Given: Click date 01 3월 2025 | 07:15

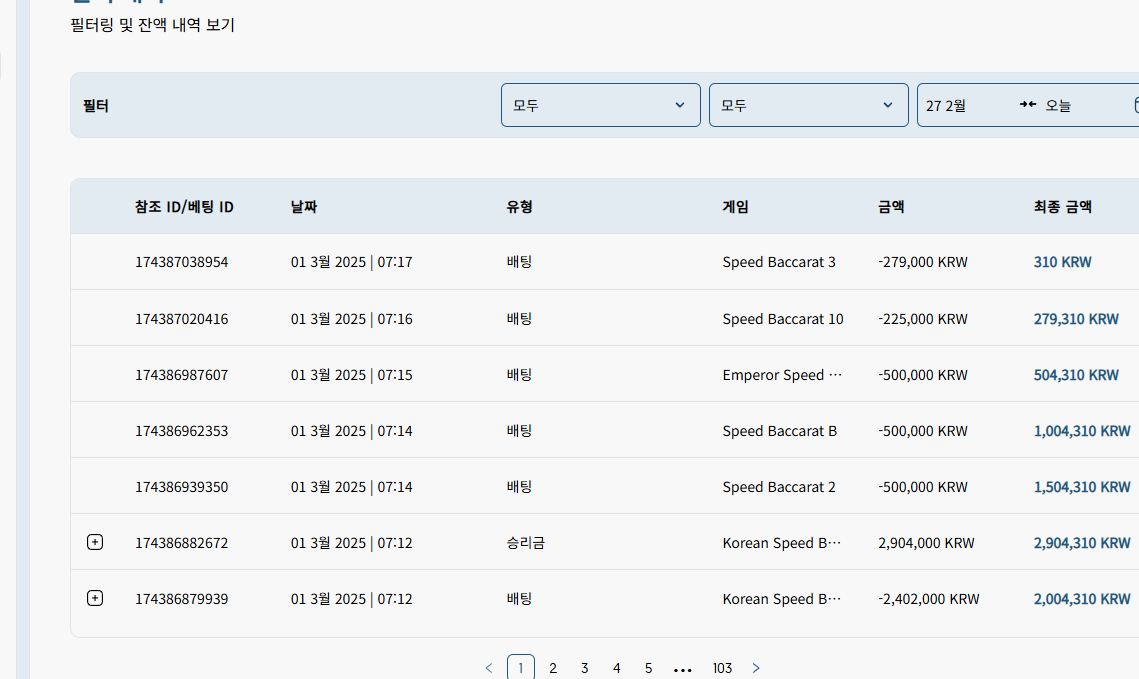Looking at the screenshot, I should (352, 375).
